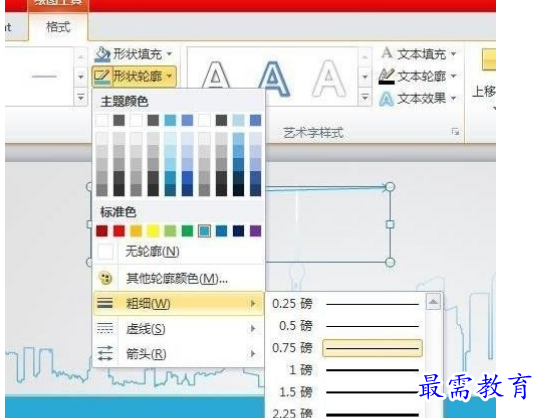This screenshot has height=418, width=540.
Task: Choose the 1 磅 line weight
Action: 346,370
